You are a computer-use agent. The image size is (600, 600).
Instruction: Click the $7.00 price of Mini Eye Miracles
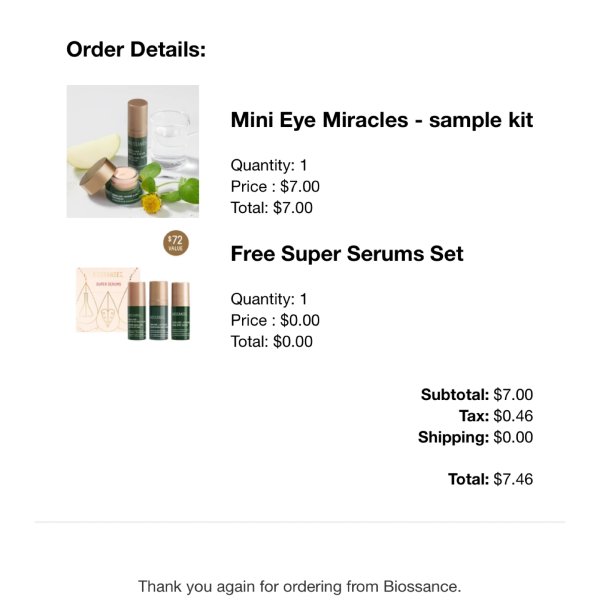(x=300, y=187)
